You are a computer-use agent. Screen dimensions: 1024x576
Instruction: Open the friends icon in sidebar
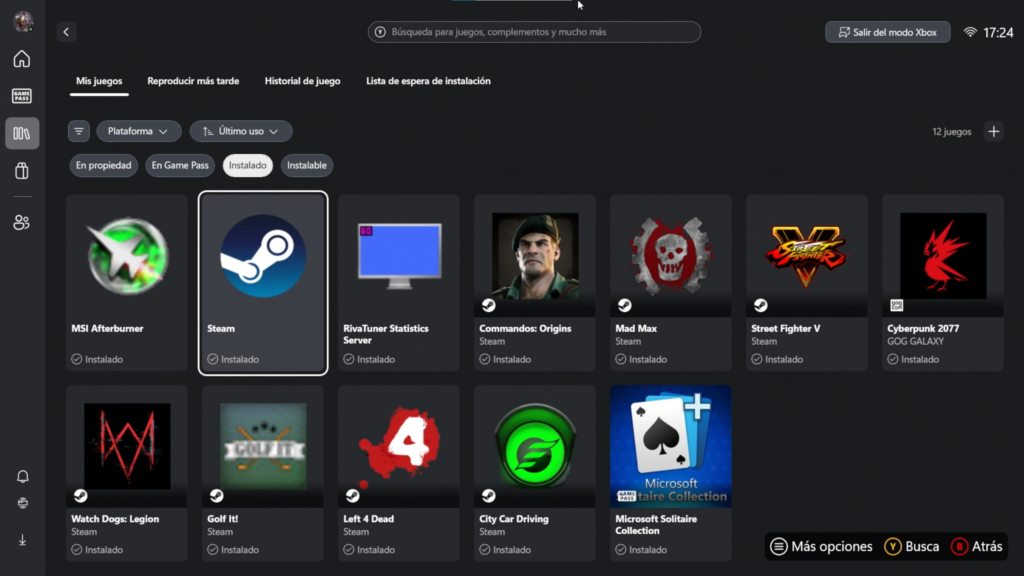point(22,222)
